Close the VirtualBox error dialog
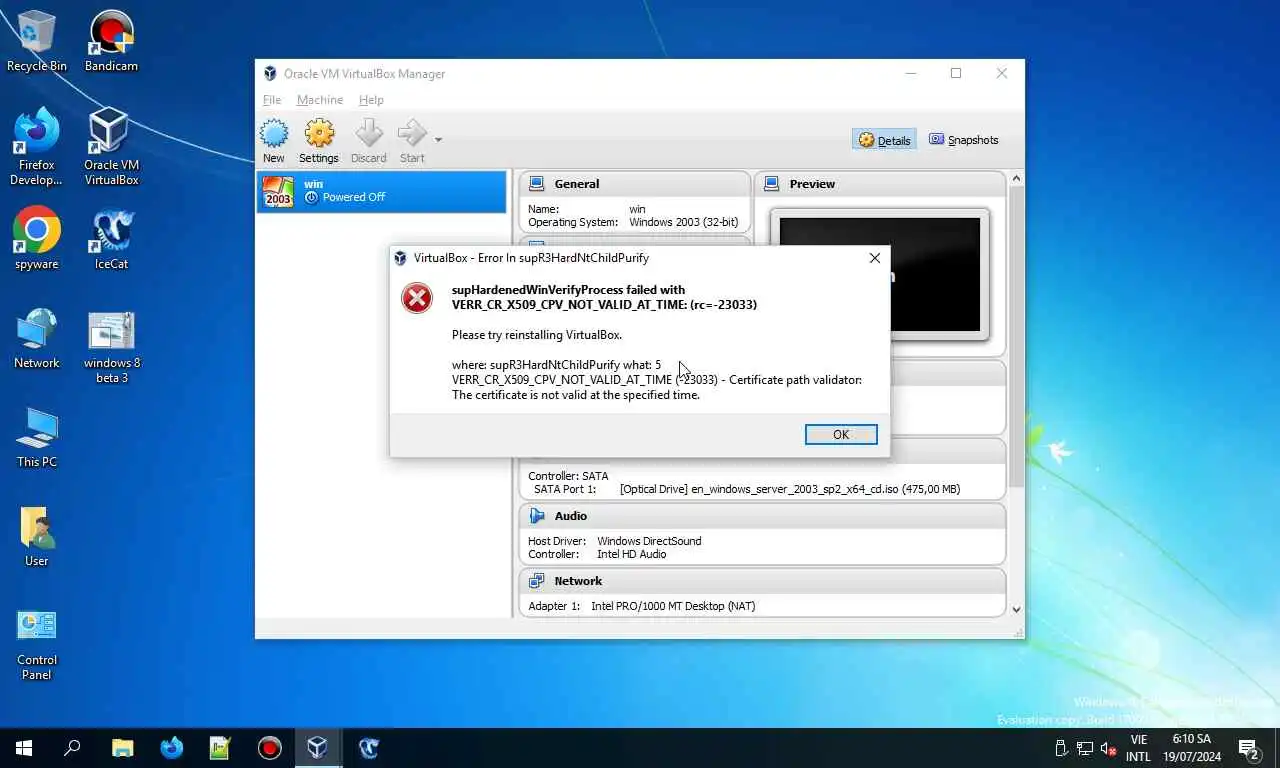1280x768 pixels. (874, 258)
